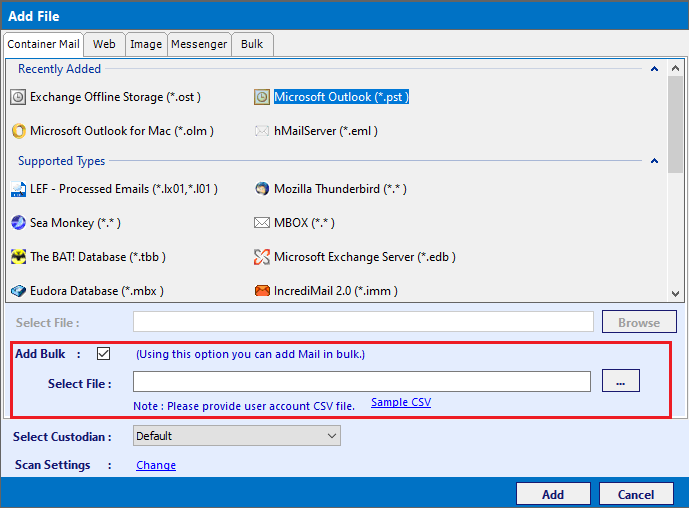Click the LEF Processed Emails icon

[x=18, y=189]
